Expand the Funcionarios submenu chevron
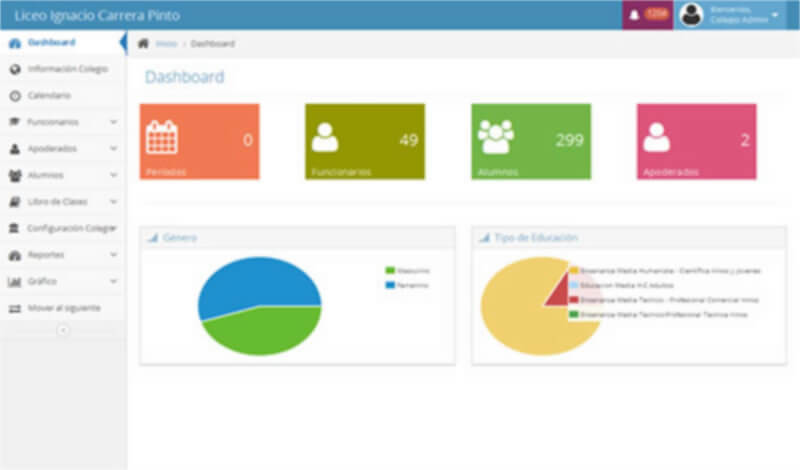Image resolution: width=800 pixels, height=470 pixels. (113, 122)
